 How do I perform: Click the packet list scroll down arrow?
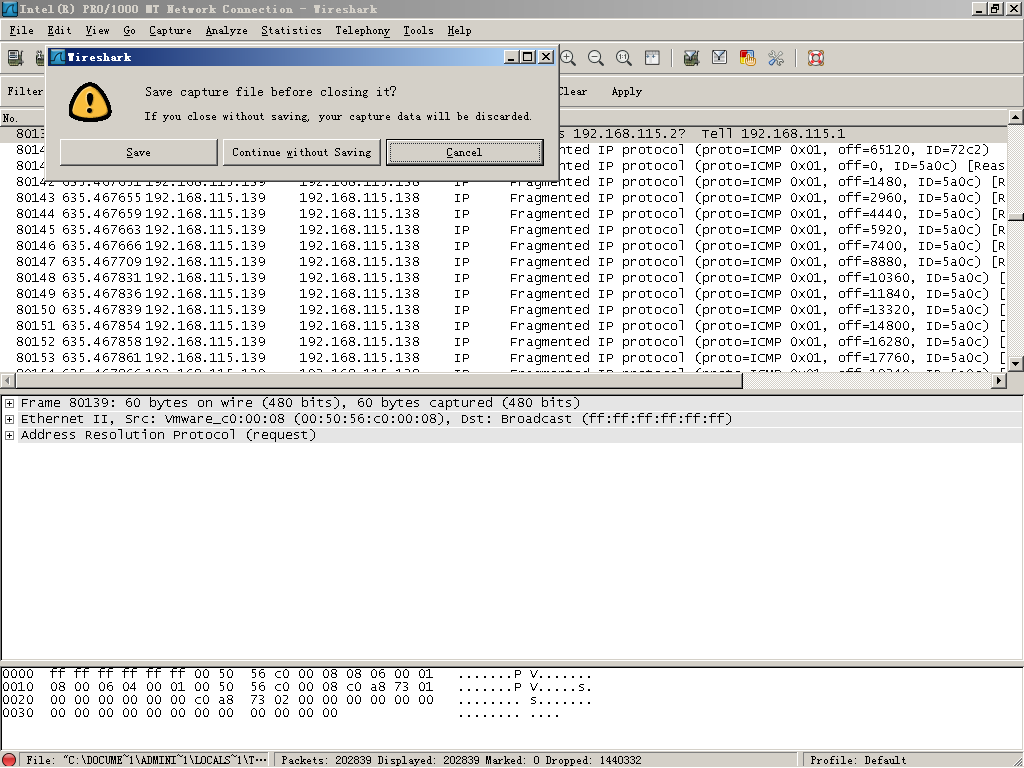tap(1016, 364)
